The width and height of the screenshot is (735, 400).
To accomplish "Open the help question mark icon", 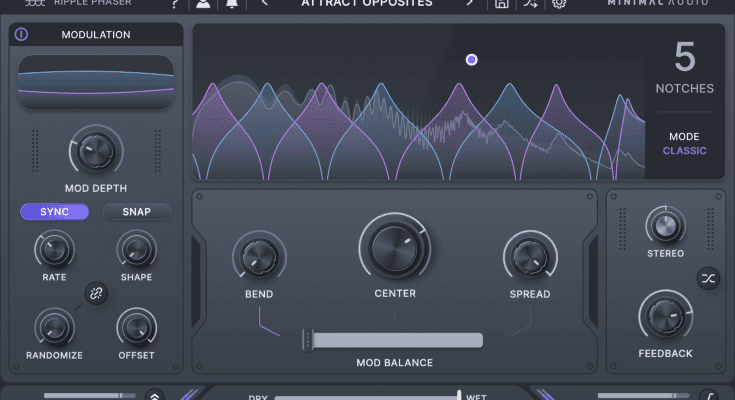I will click(175, 4).
